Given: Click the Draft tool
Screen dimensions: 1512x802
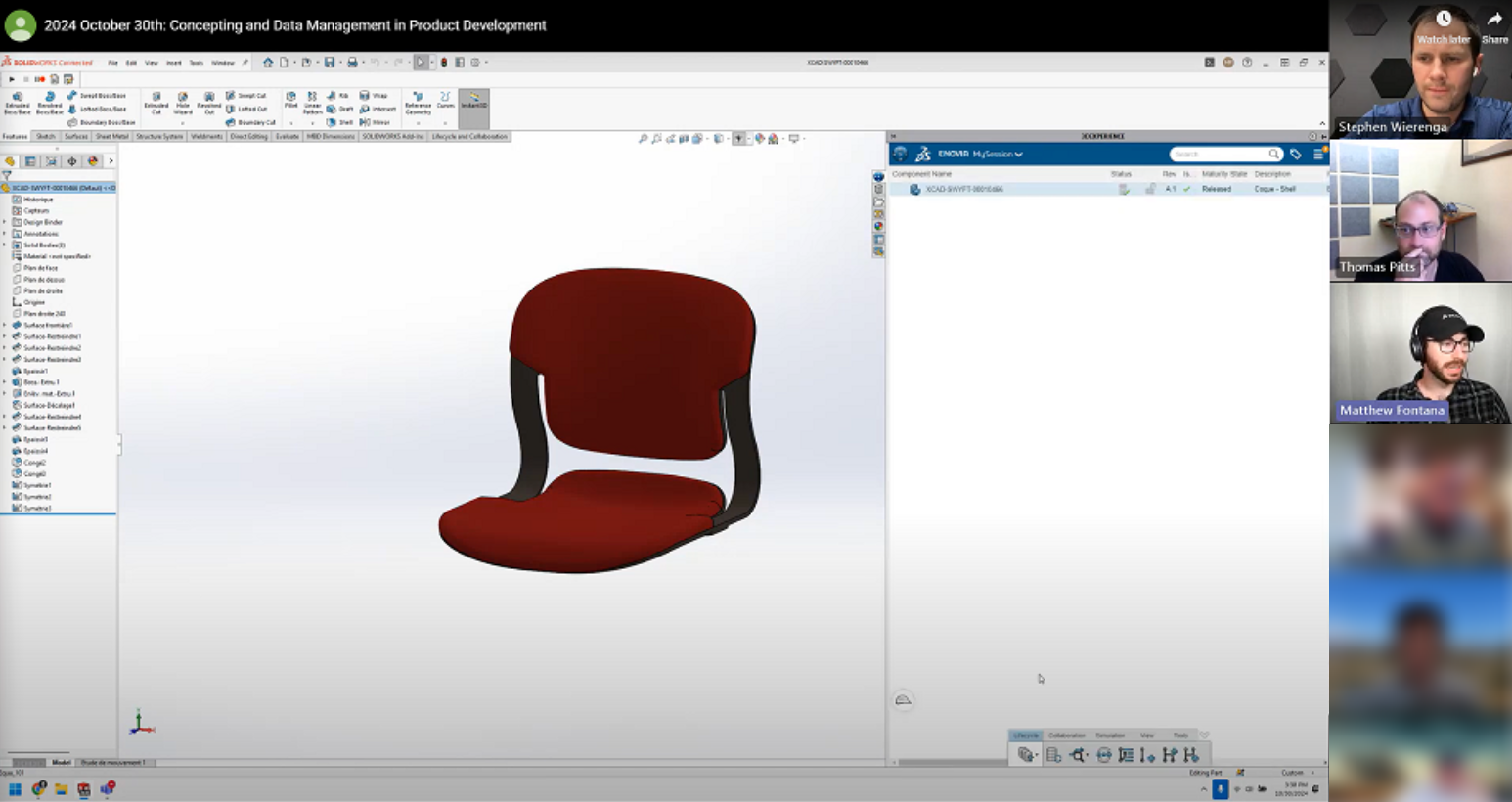Looking at the screenshot, I should point(340,109).
